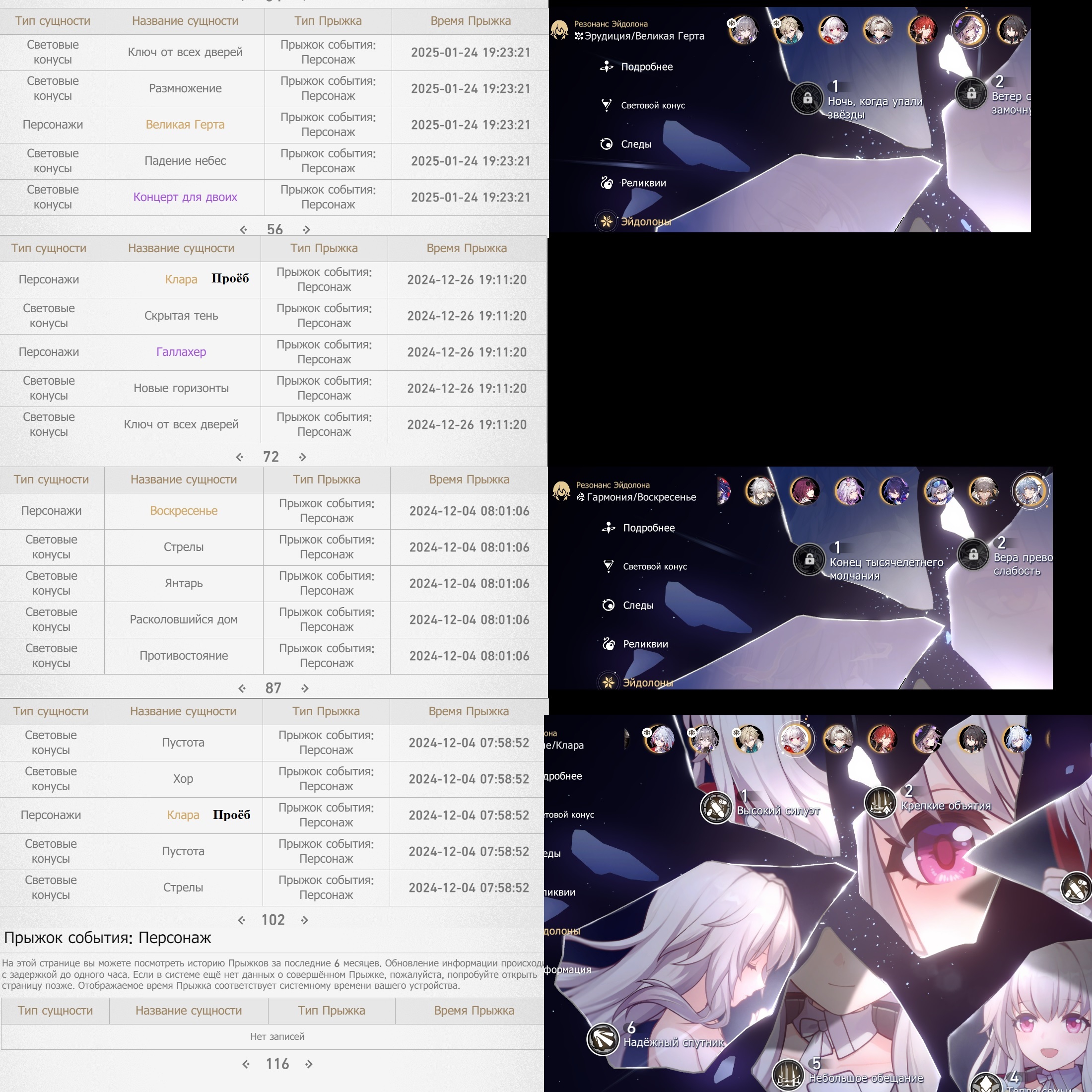Select red-haired Argenti avatar in Clara panel
This screenshot has height=1092, width=1092.
[x=883, y=739]
